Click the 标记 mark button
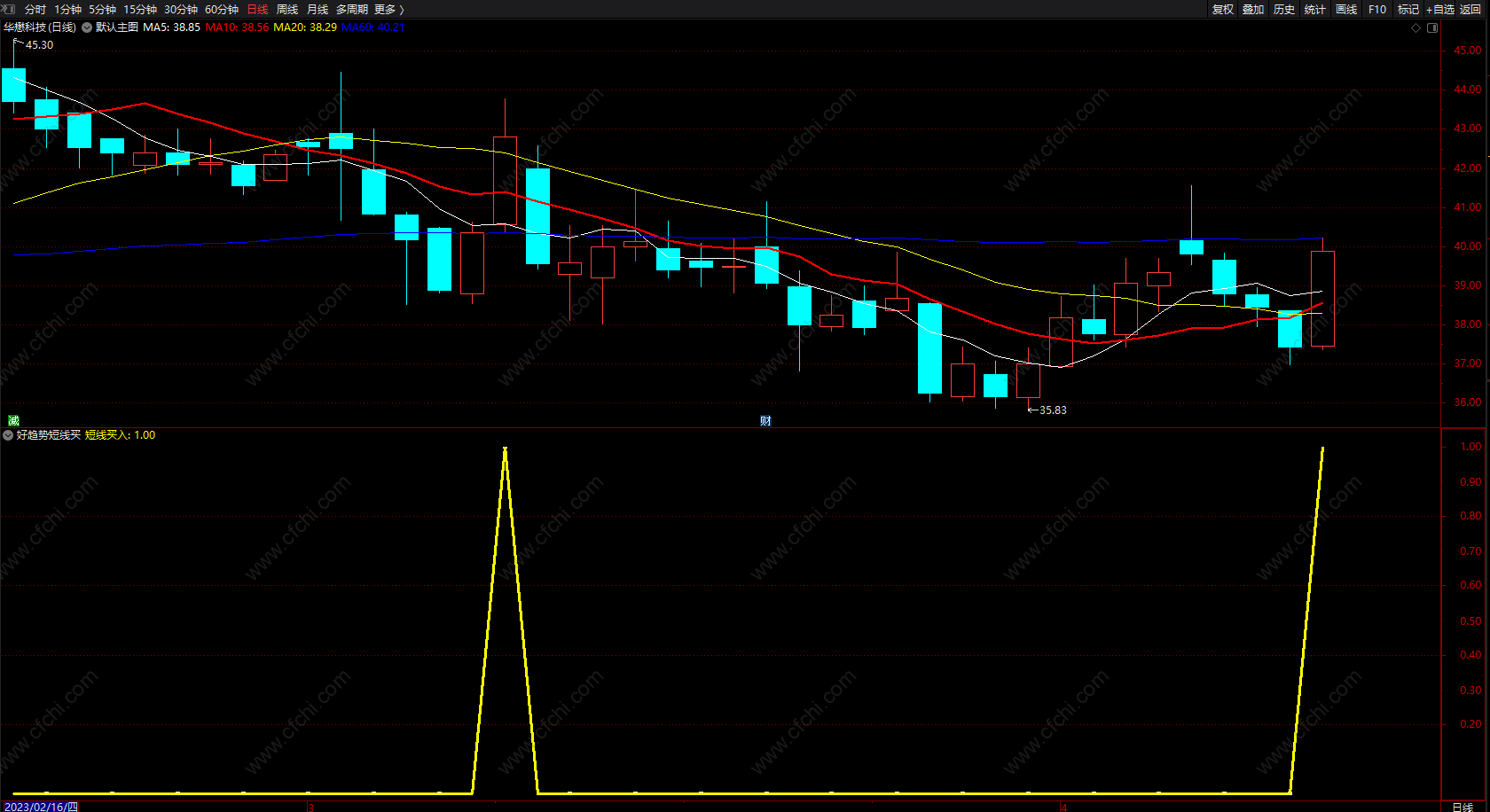The height and width of the screenshot is (812, 1490). pyautogui.click(x=1408, y=9)
